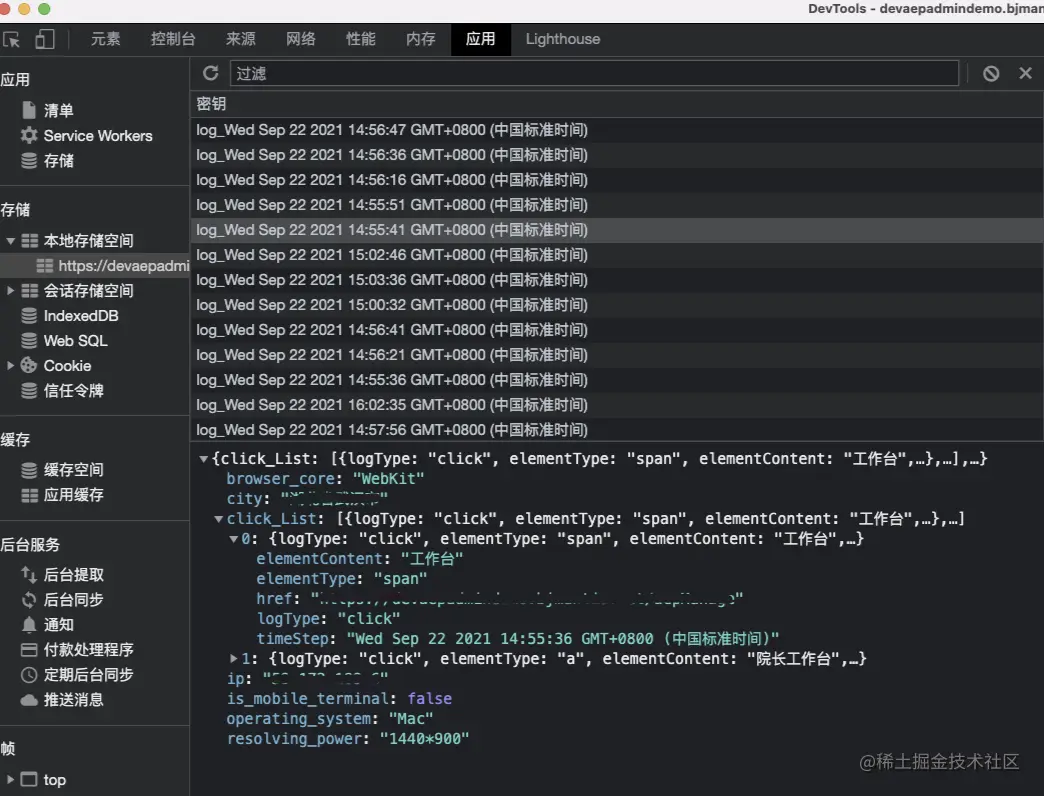Switch to the 元素 tab
Image resolution: width=1044 pixels, height=796 pixels.
(x=106, y=39)
